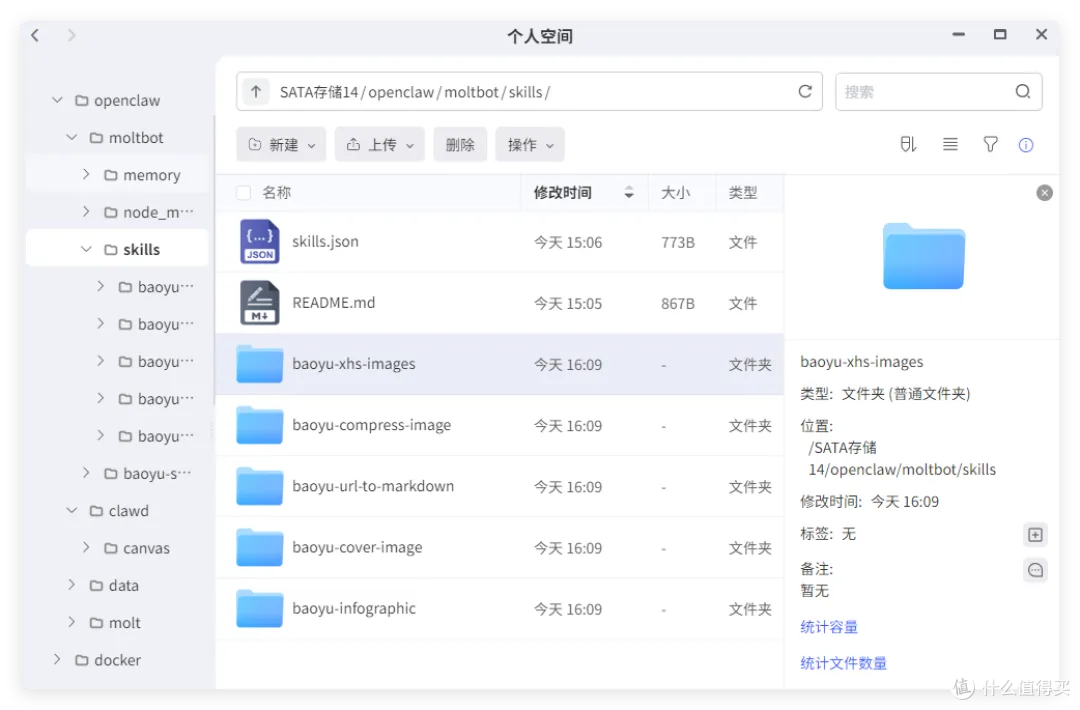This screenshot has width=1080, height=710.
Task: Expand the memory folder in tree
Action: [86, 175]
